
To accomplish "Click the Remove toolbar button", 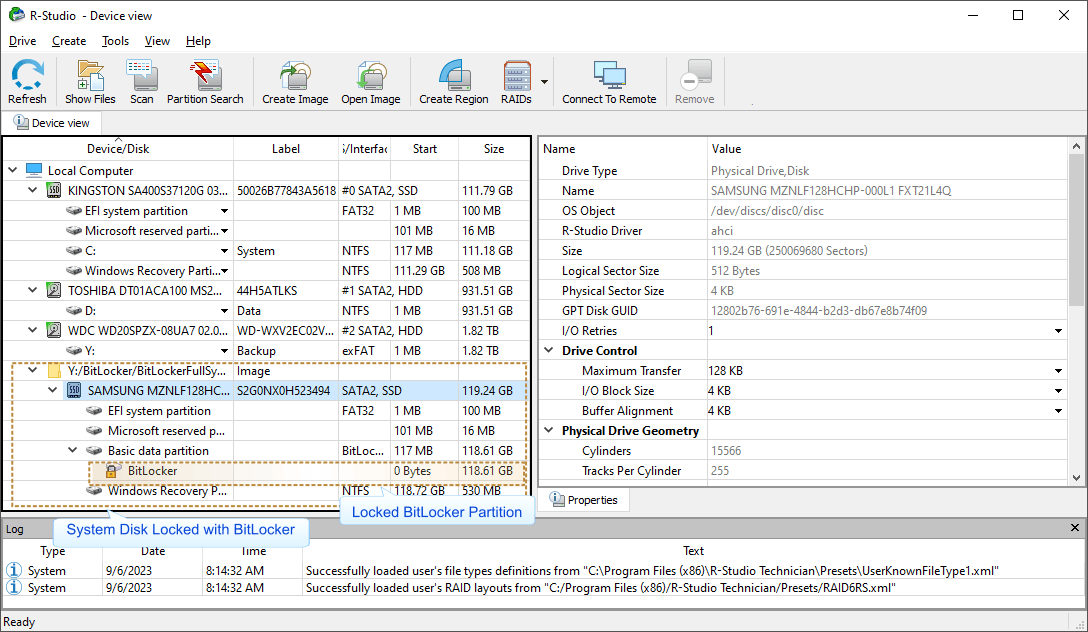I will point(695,82).
